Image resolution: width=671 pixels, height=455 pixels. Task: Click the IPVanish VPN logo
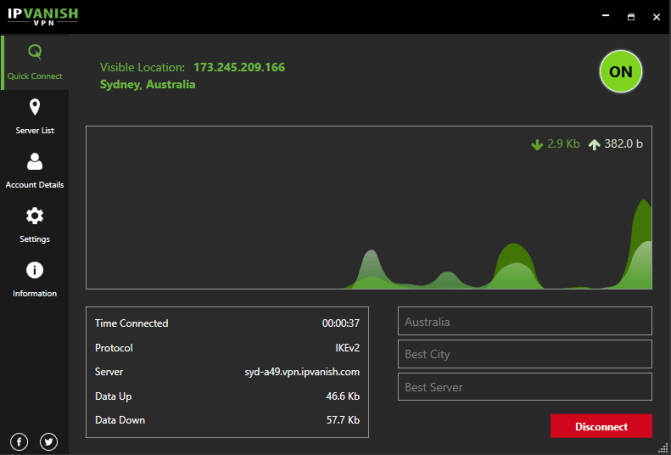pyautogui.click(x=43, y=16)
